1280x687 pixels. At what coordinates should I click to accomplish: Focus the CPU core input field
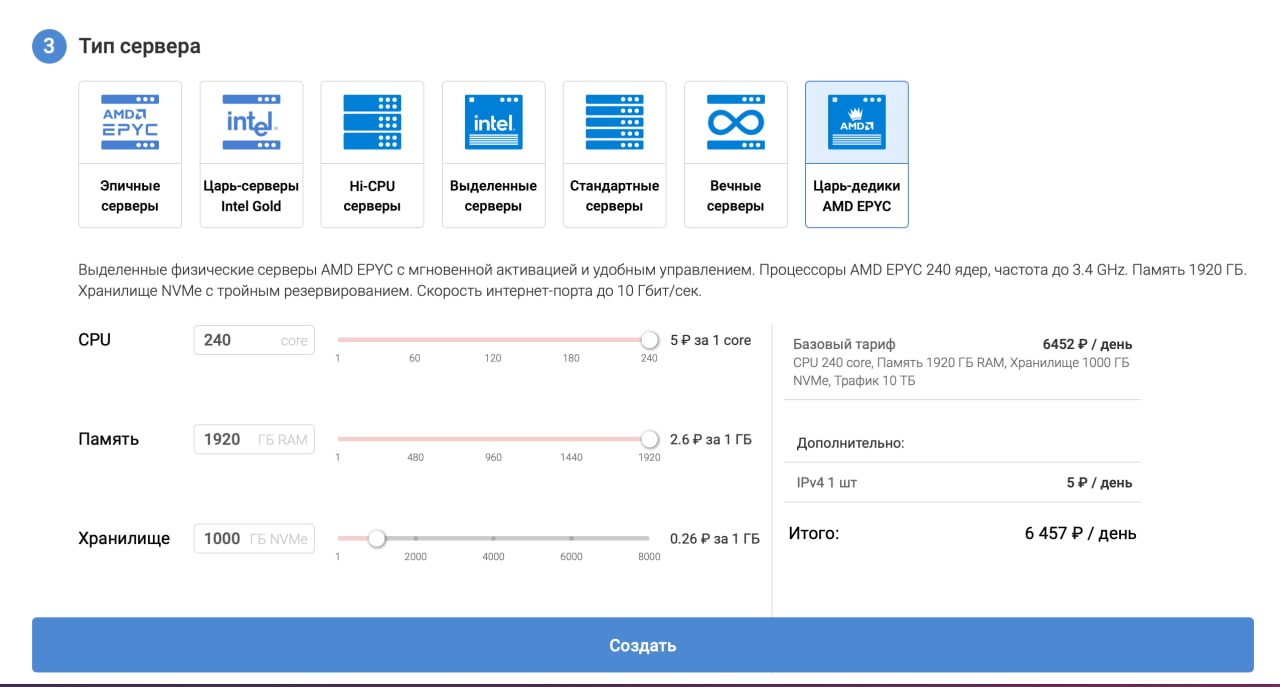click(x=254, y=340)
